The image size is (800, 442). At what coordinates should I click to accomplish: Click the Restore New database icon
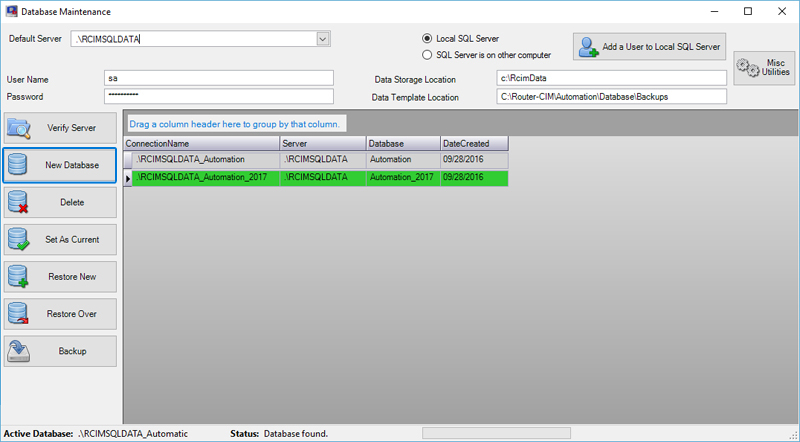click(x=19, y=277)
